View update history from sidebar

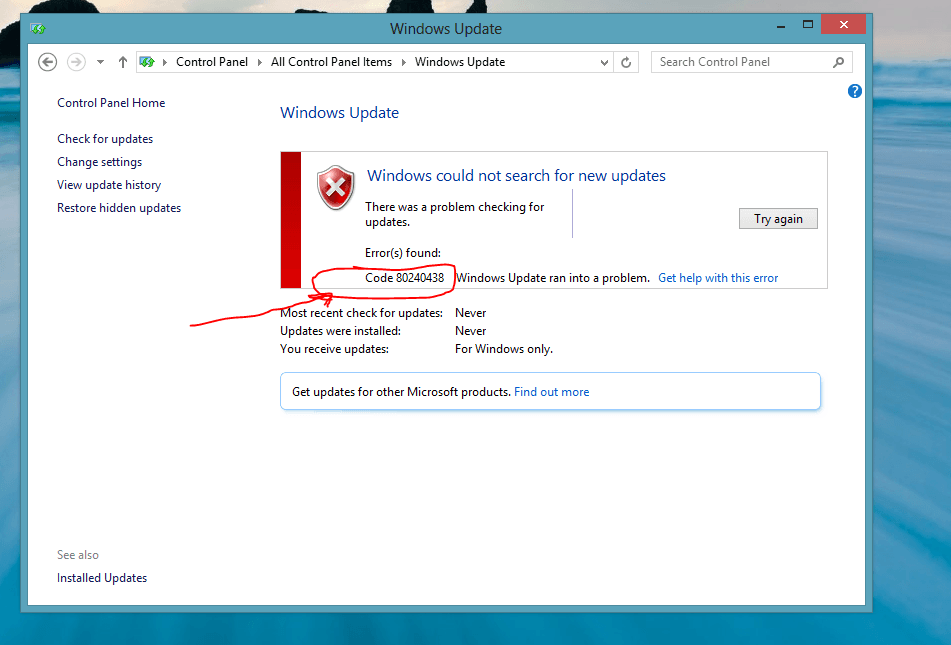coord(108,184)
